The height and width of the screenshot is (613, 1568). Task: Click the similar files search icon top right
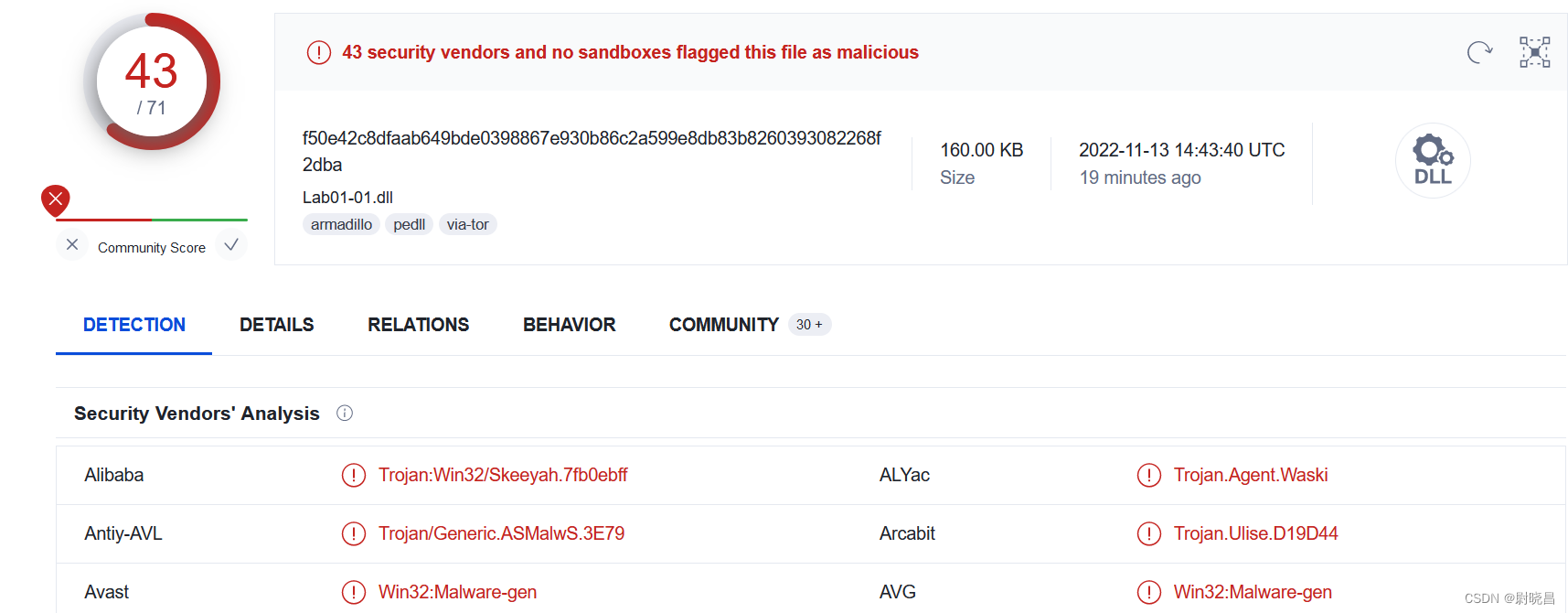(1534, 52)
